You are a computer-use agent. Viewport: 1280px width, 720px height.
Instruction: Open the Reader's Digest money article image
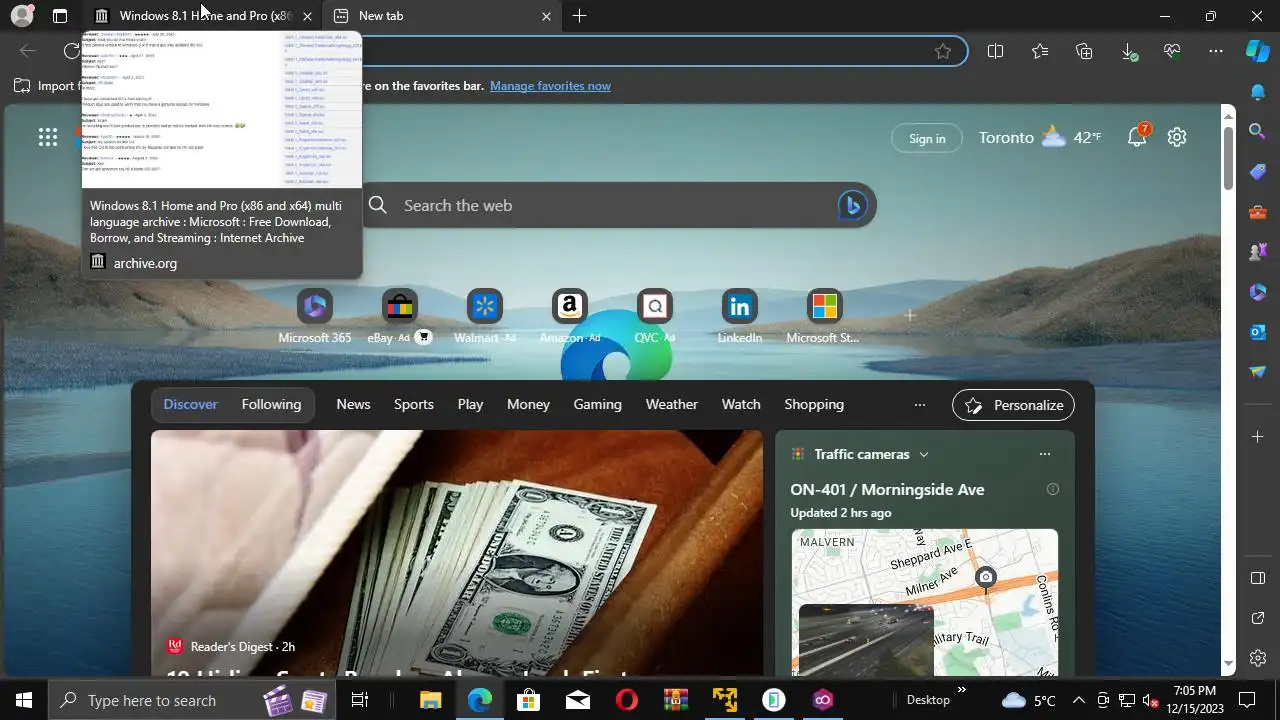point(456,553)
